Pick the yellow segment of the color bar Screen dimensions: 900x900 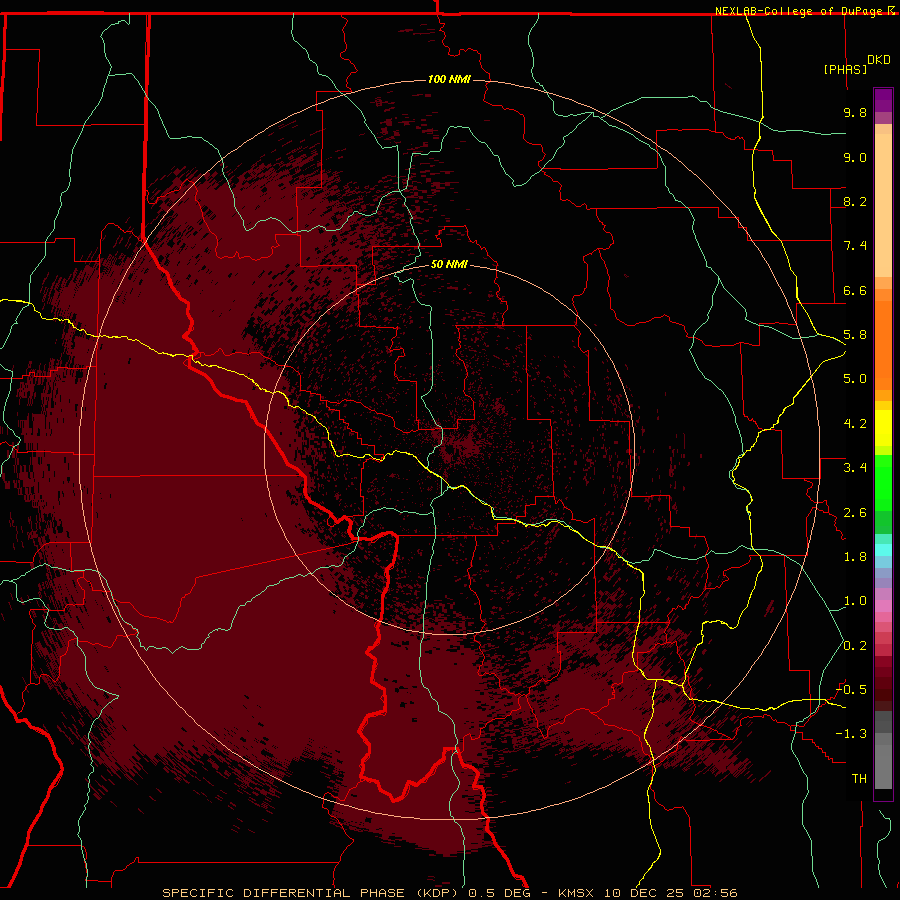pyautogui.click(x=883, y=428)
